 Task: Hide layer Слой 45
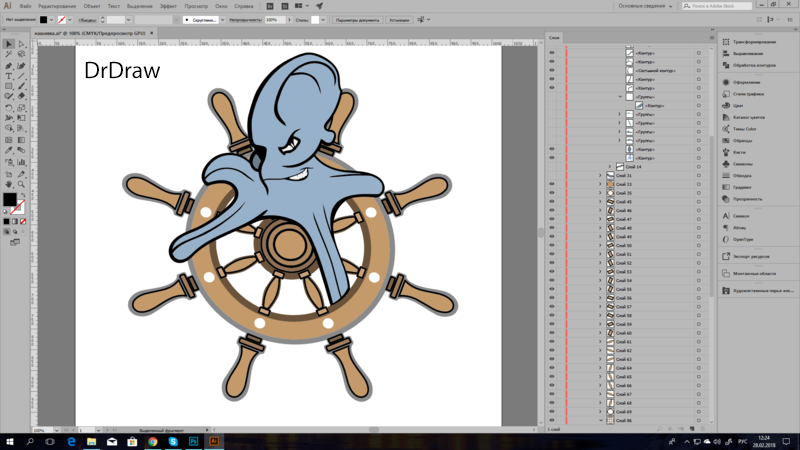click(x=552, y=202)
